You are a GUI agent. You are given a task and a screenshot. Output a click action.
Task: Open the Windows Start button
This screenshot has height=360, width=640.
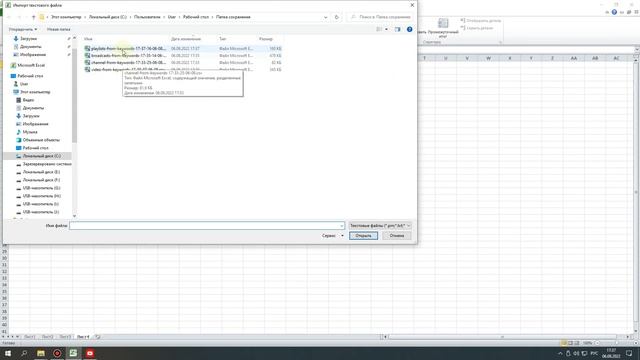click(8, 353)
